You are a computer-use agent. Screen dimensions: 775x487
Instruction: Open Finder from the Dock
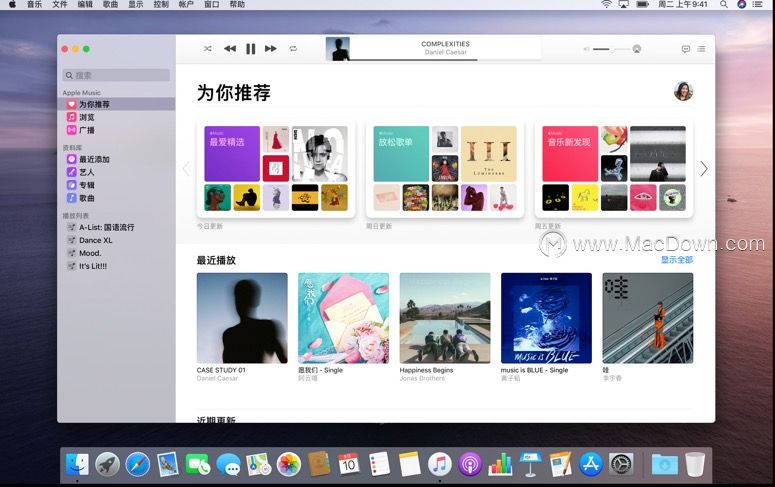77,465
